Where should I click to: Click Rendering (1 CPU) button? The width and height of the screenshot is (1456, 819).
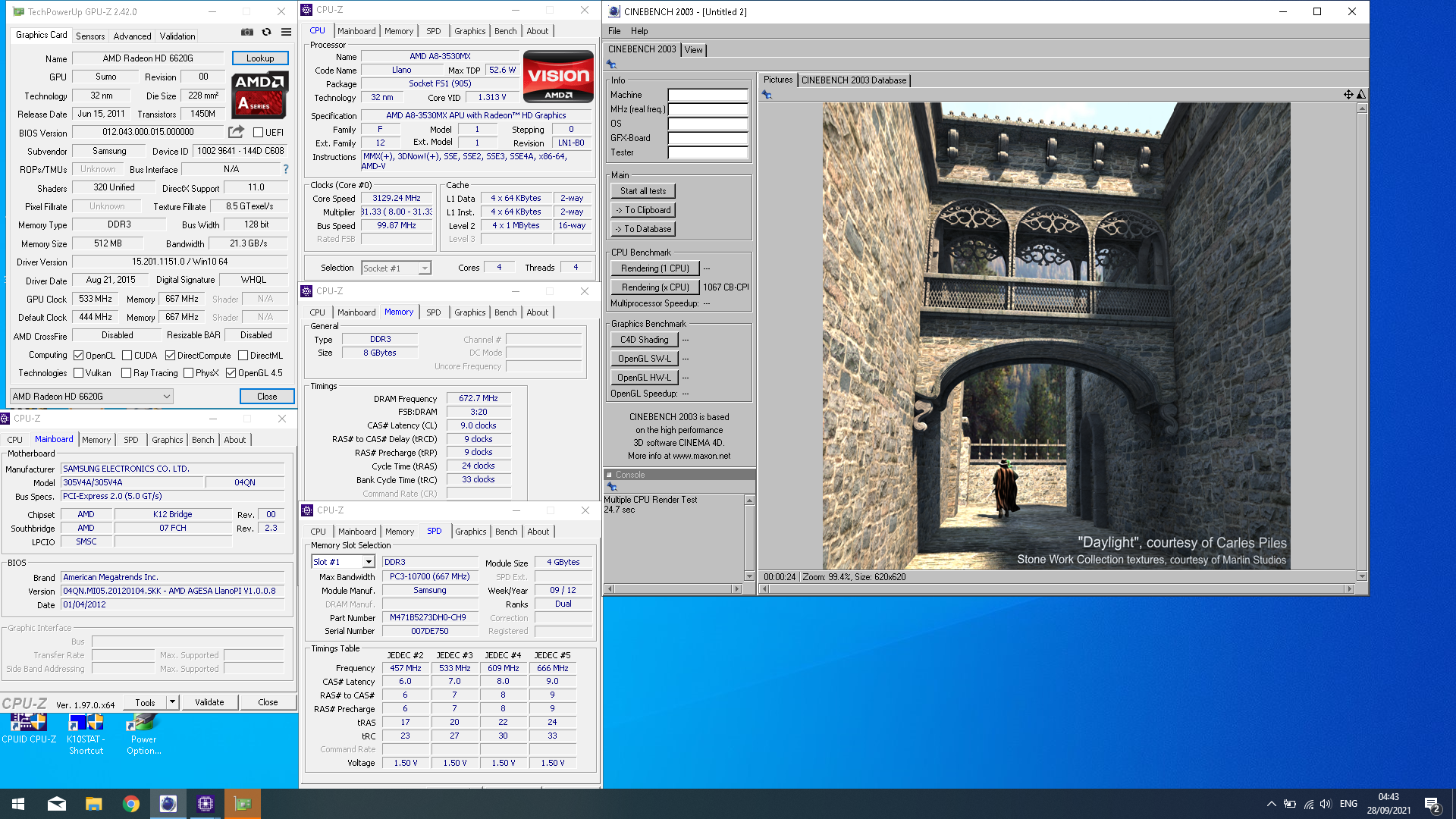(654, 268)
